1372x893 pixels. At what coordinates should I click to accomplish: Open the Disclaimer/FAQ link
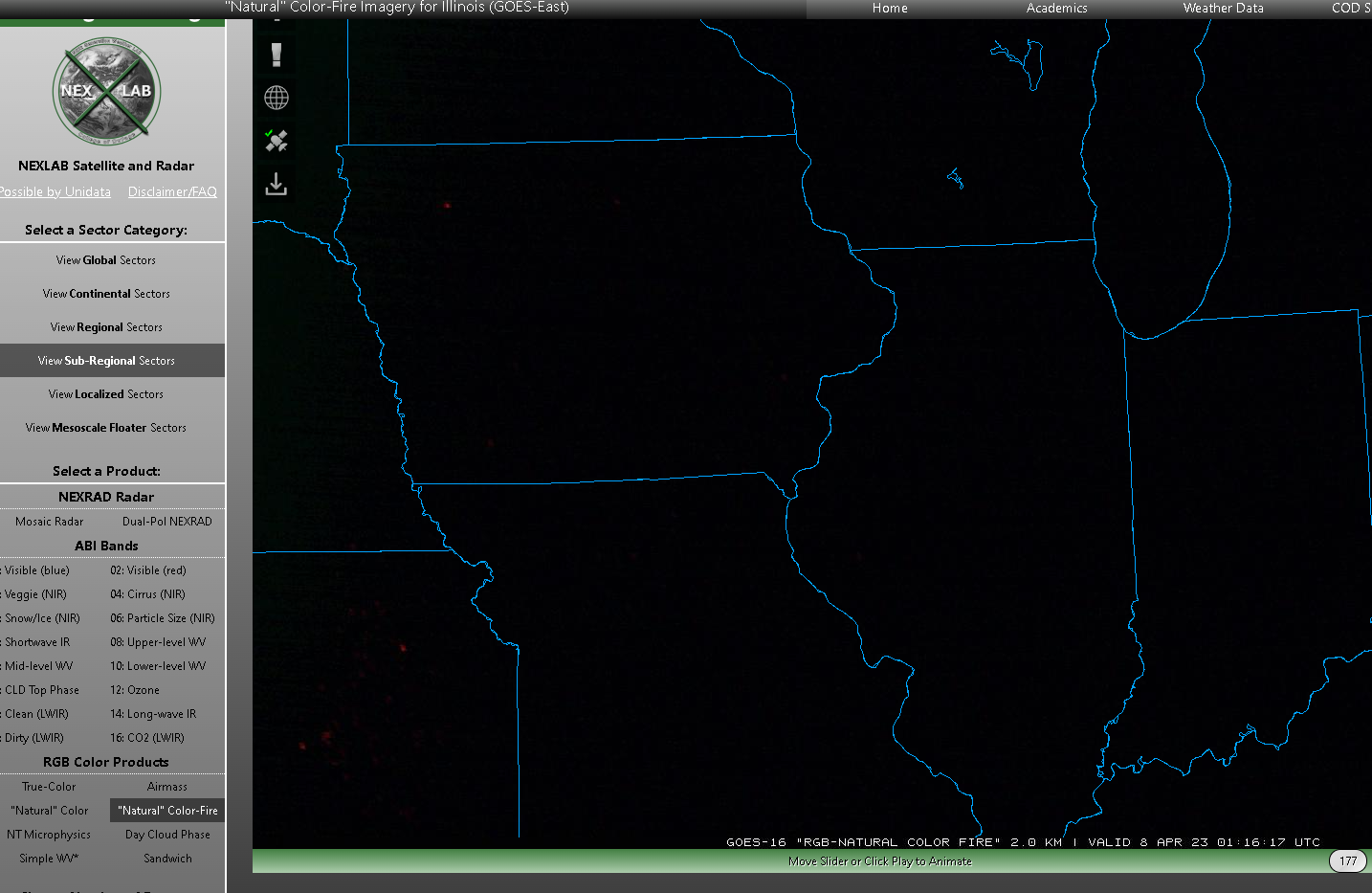(172, 191)
